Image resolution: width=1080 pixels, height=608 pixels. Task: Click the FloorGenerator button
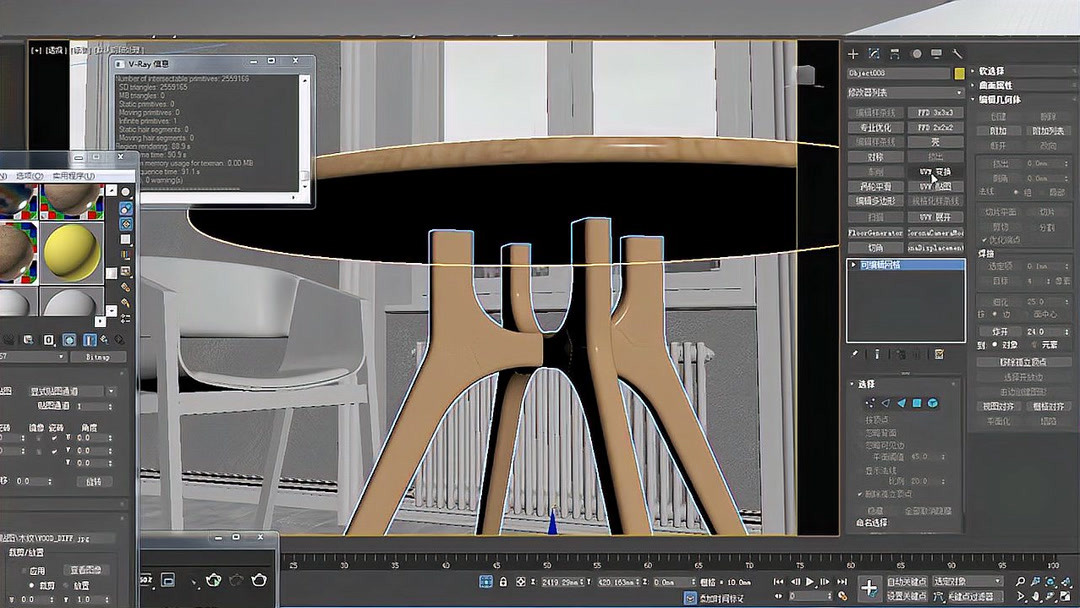874,231
